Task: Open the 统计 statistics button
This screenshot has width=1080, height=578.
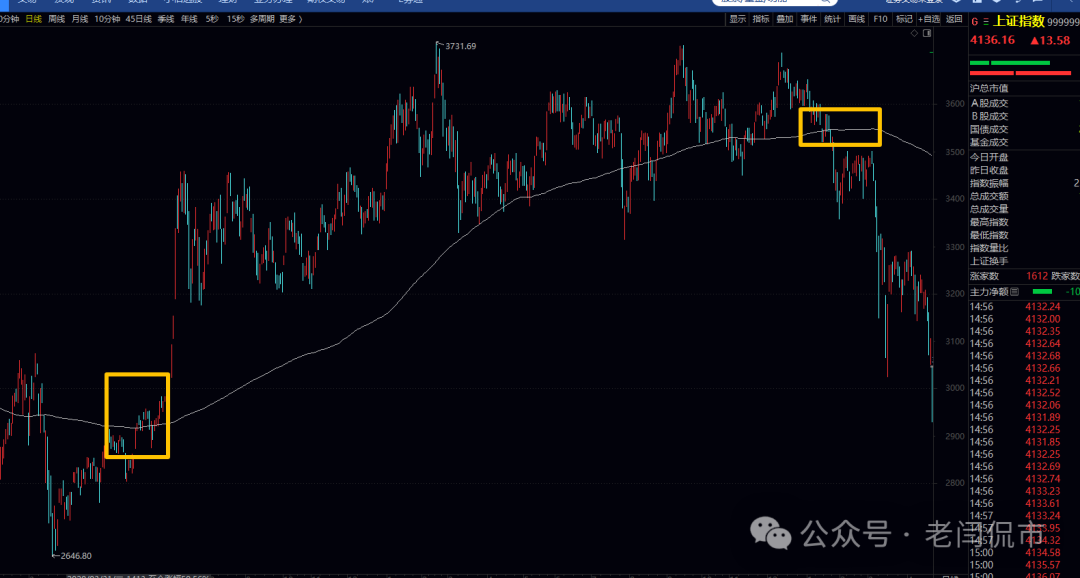Action: click(832, 19)
